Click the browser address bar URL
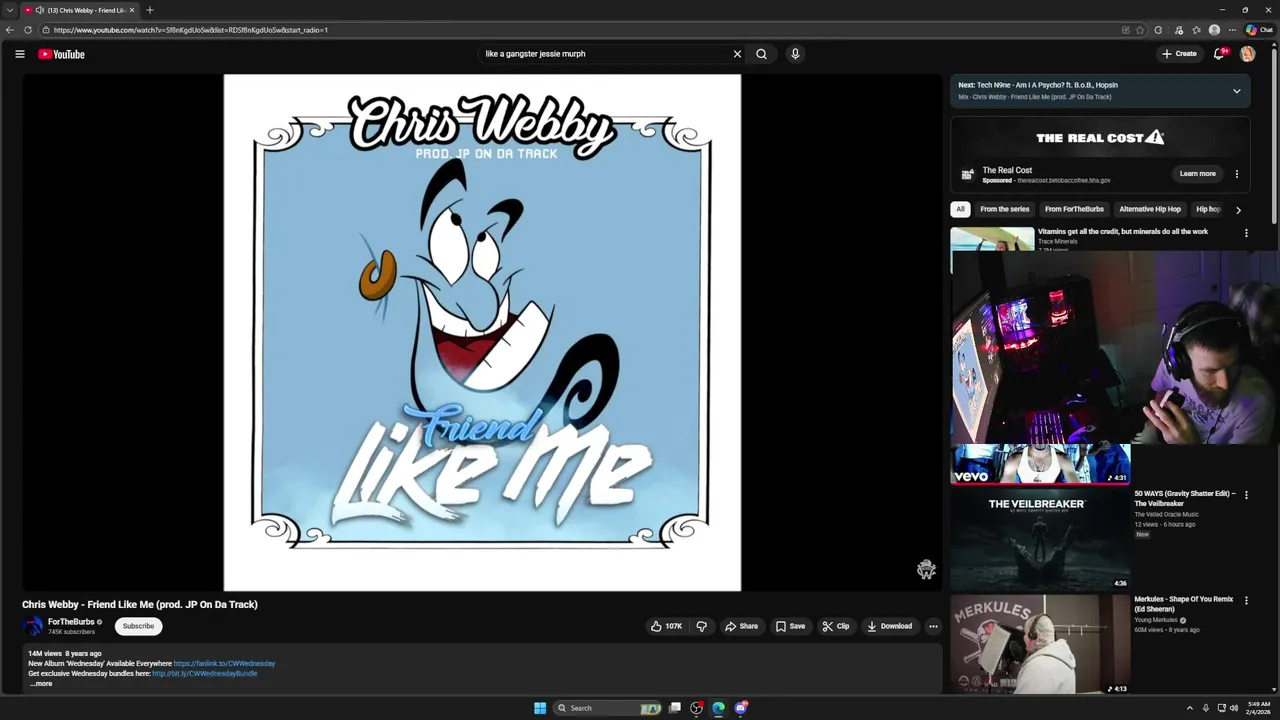This screenshot has height=720, width=1280. click(190, 30)
